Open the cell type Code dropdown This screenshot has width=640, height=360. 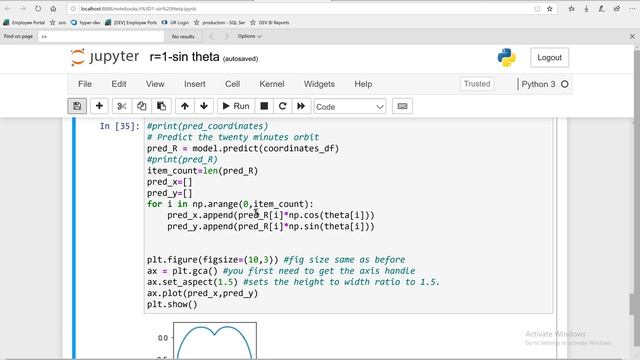click(x=350, y=107)
